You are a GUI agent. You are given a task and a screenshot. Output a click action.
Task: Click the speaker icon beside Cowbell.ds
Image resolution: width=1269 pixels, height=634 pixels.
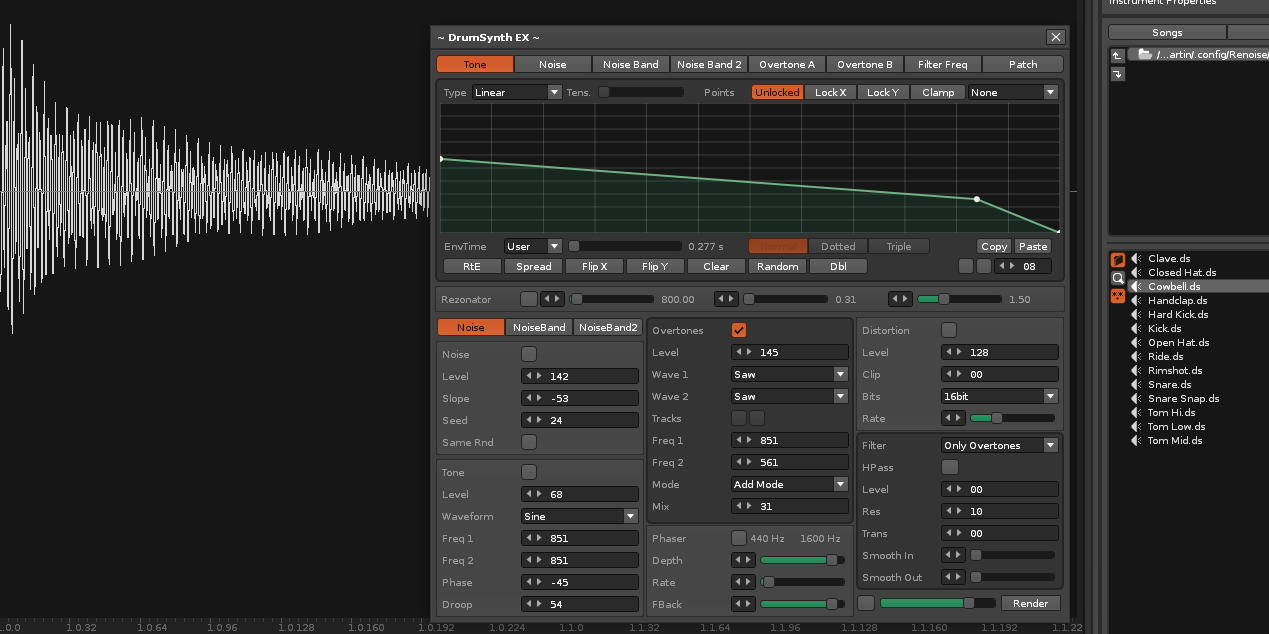1137,287
